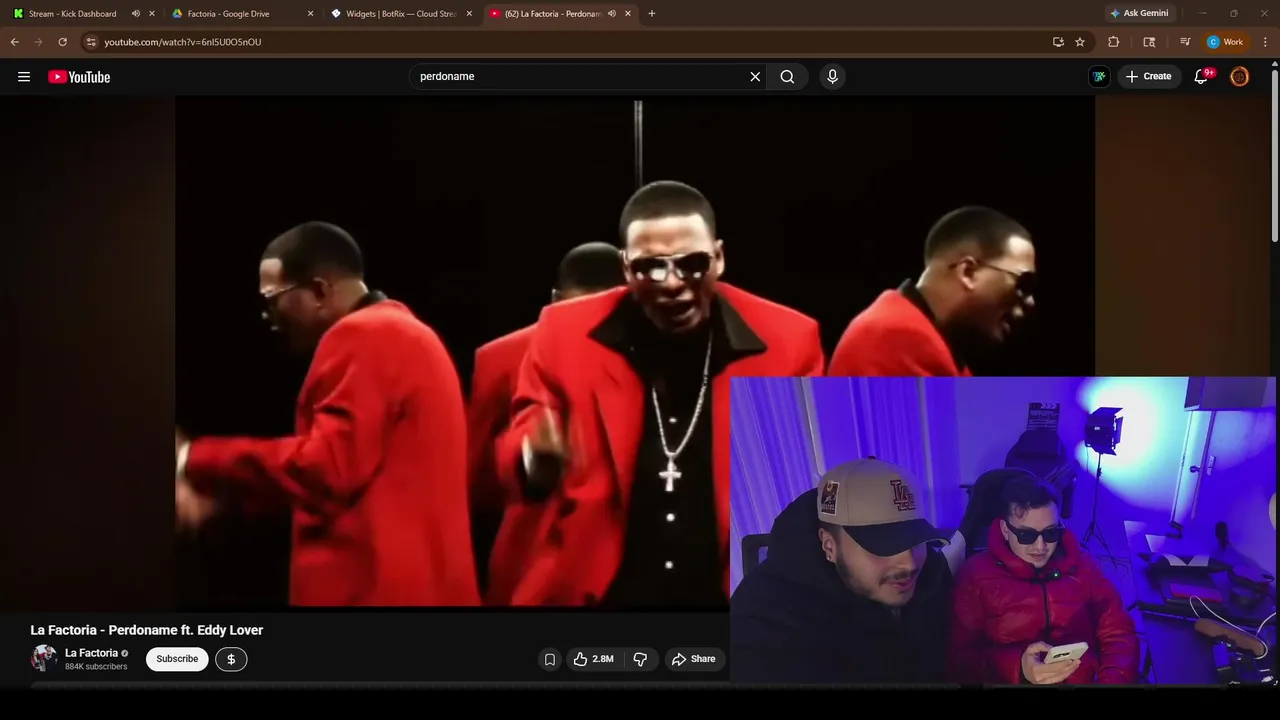Image resolution: width=1280 pixels, height=720 pixels.
Task: Open the tab search icon in the toolbar
Action: coord(1149,42)
